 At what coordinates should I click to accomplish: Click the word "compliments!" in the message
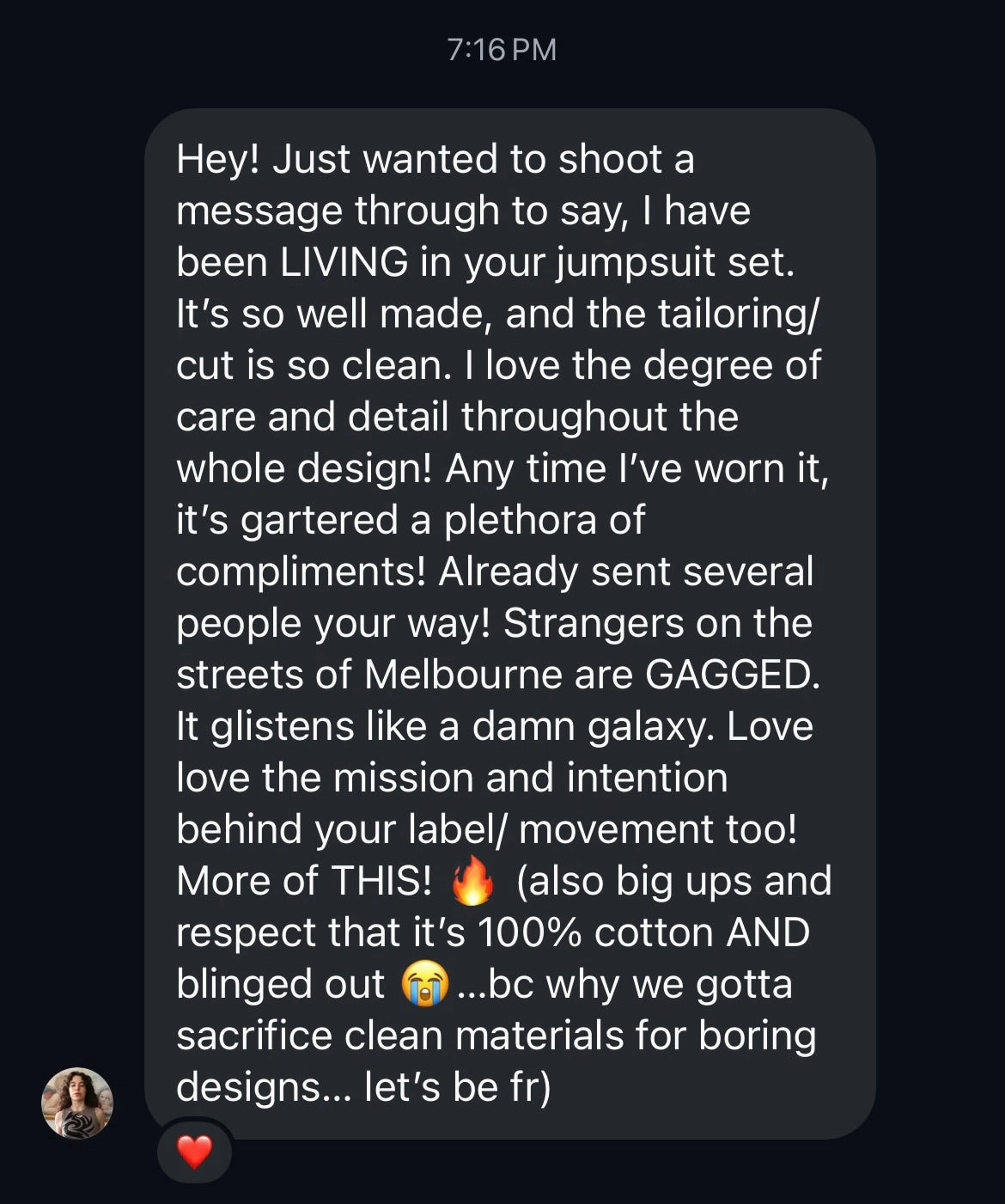tap(301, 572)
